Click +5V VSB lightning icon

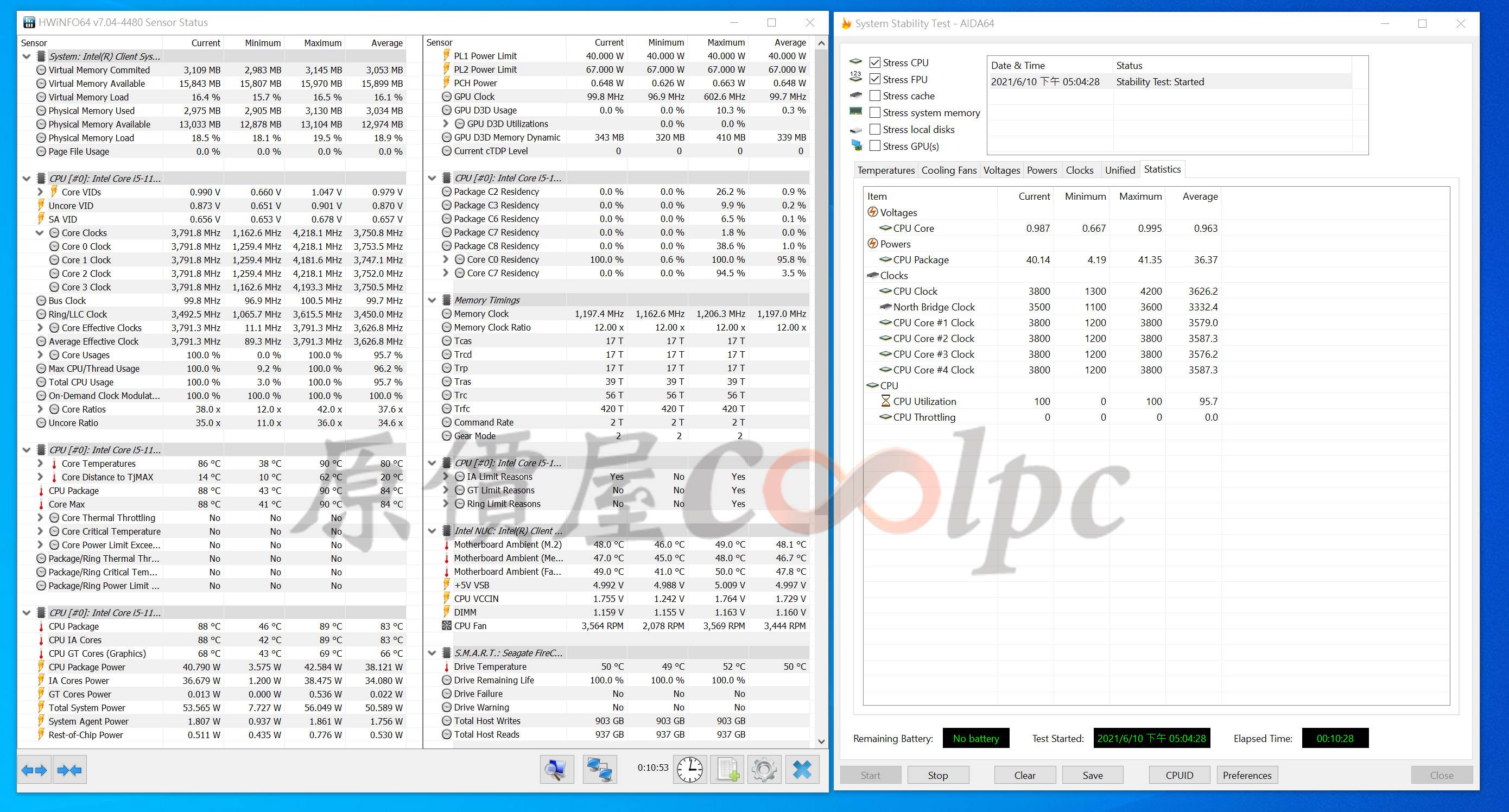pyautogui.click(x=446, y=585)
